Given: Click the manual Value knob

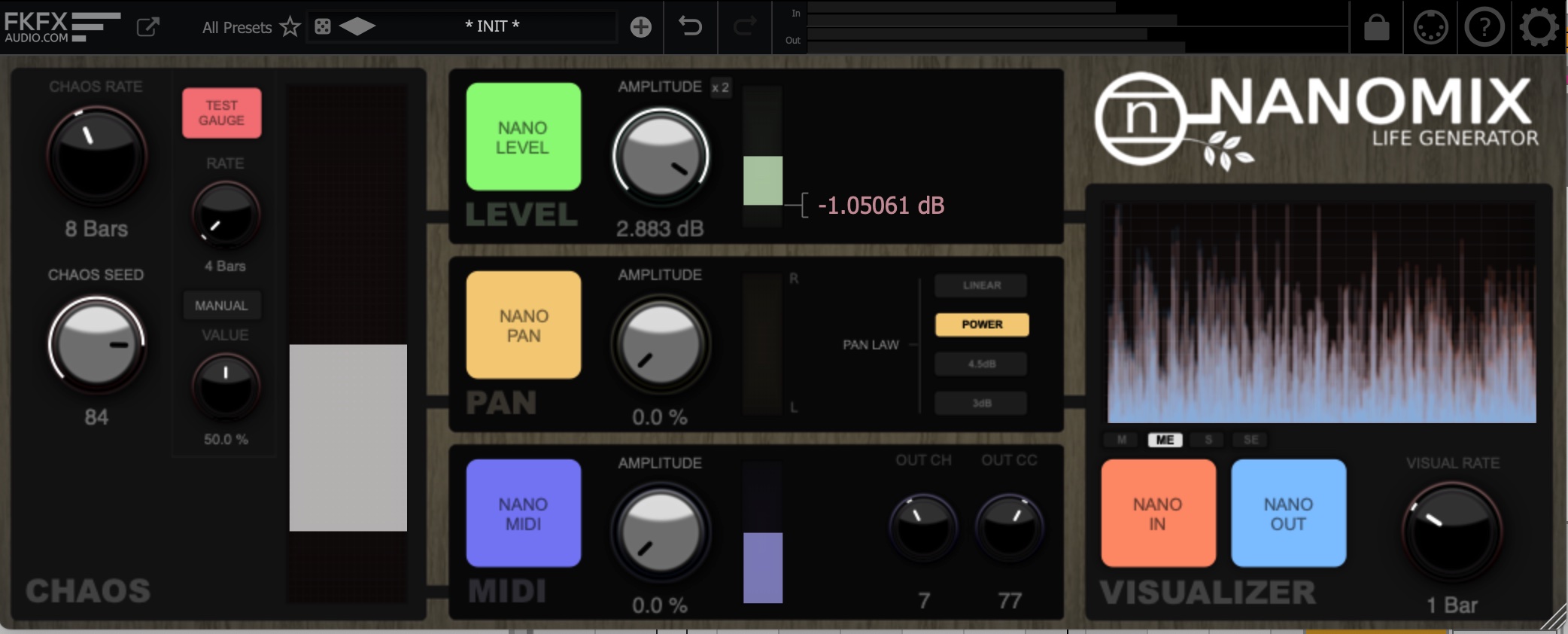Looking at the screenshot, I should 226,388.
